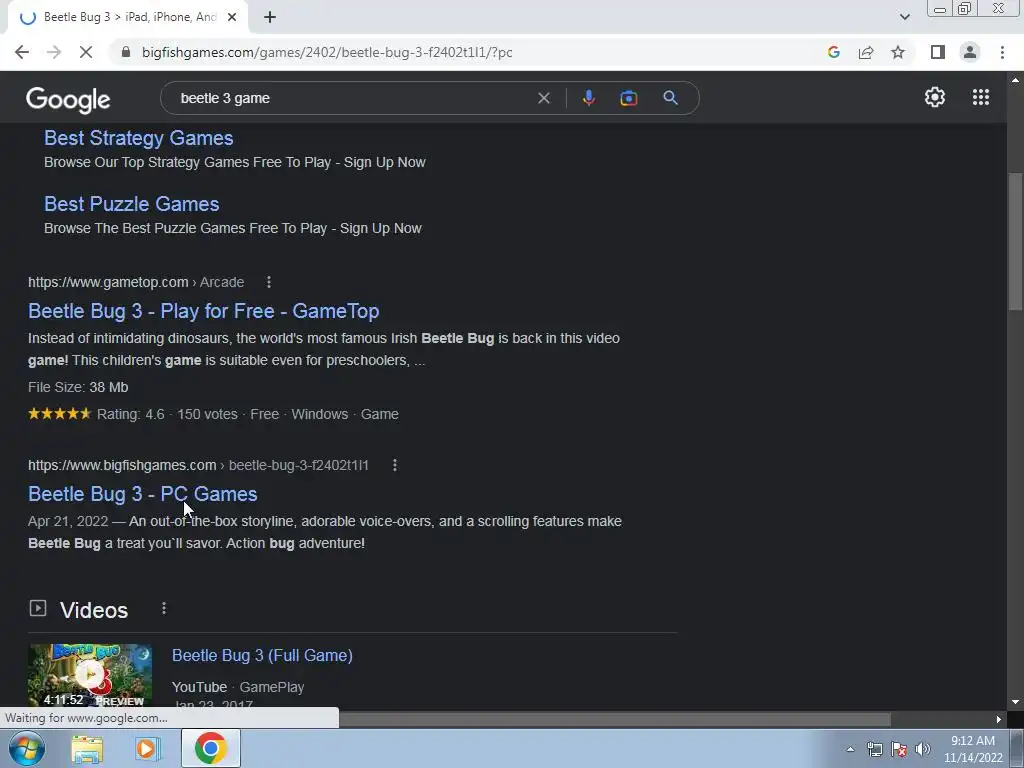Image resolution: width=1024 pixels, height=768 pixels.
Task: Open the tab search dropdown arrow
Action: (904, 17)
